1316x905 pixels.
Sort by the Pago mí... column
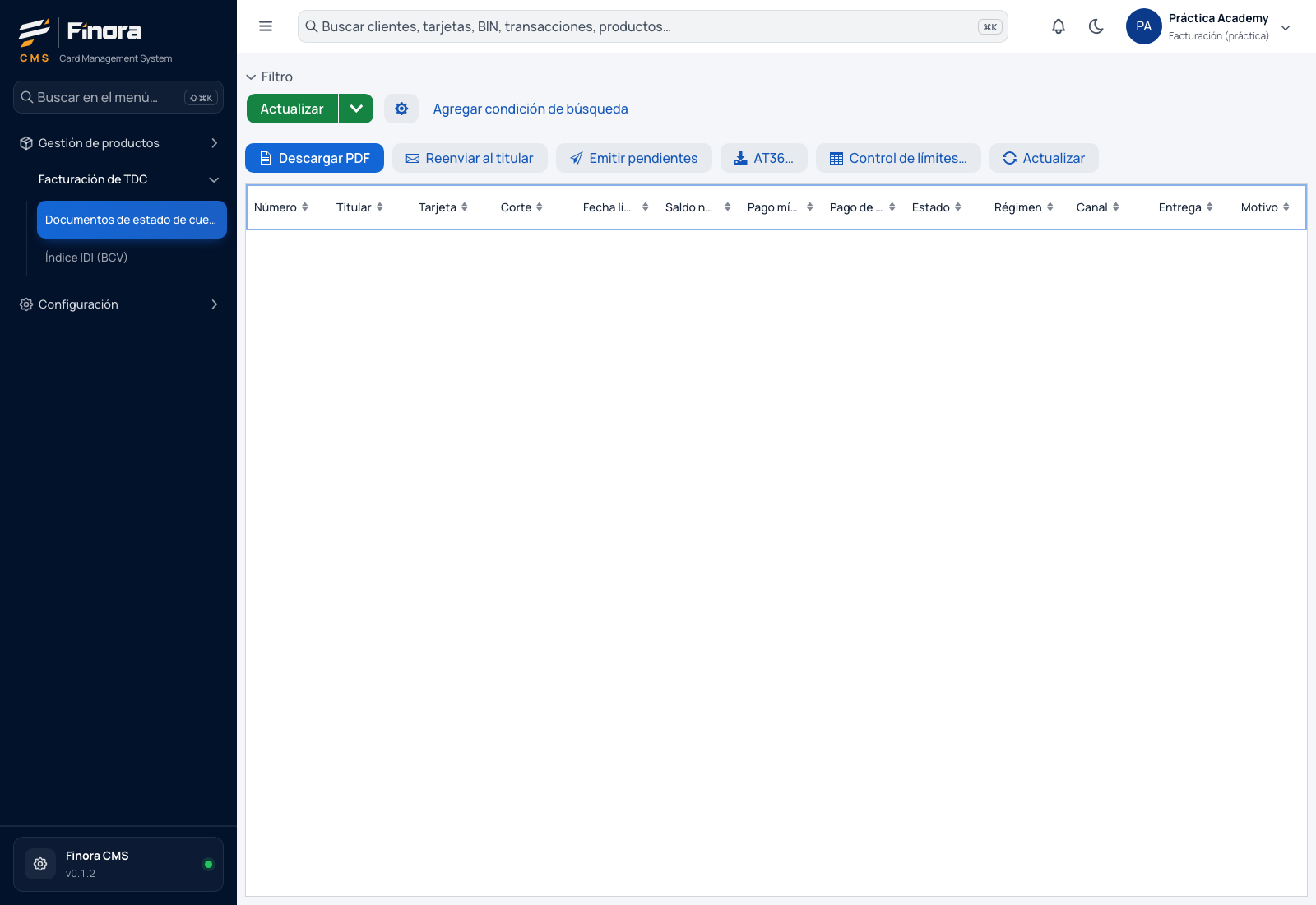781,207
